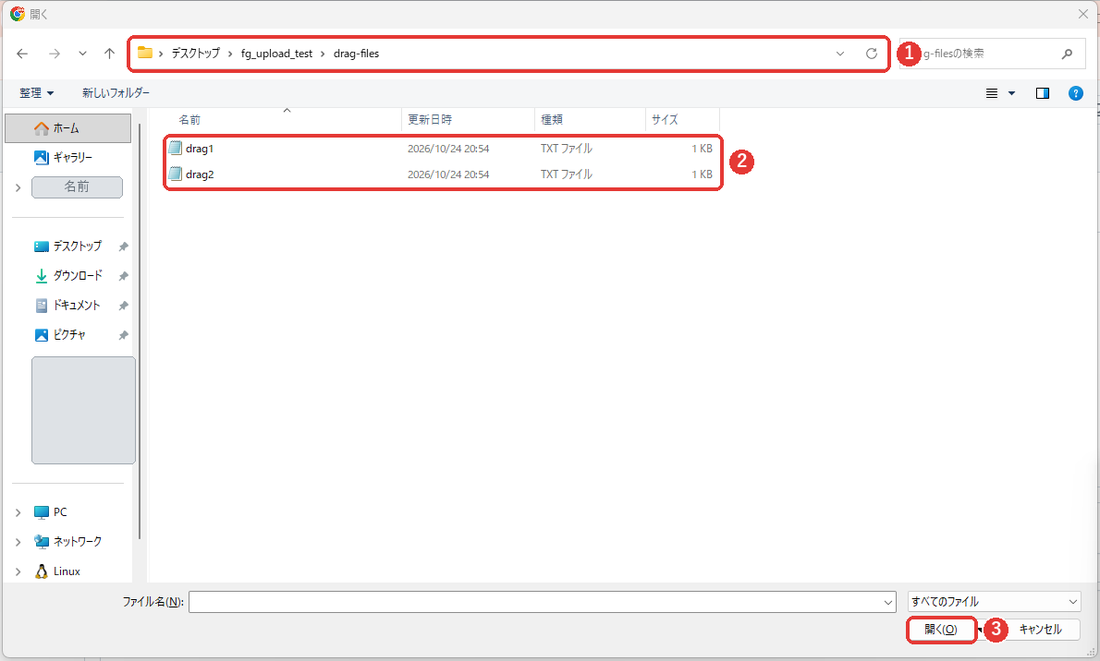Screen dimensions: 1100x661
Task: Click the 開く(O) button
Action: pyautogui.click(x=941, y=629)
